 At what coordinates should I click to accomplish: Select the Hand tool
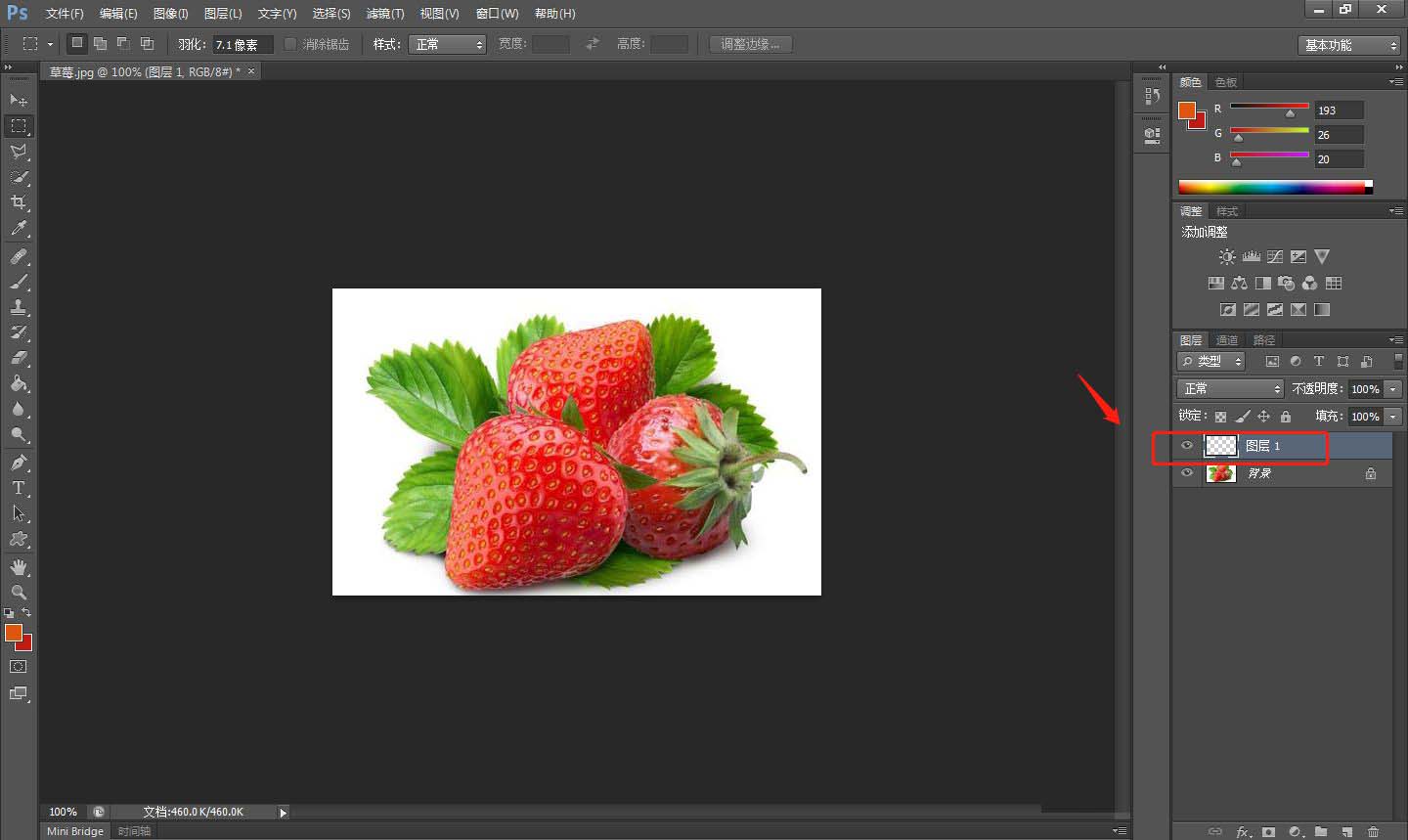click(x=19, y=567)
